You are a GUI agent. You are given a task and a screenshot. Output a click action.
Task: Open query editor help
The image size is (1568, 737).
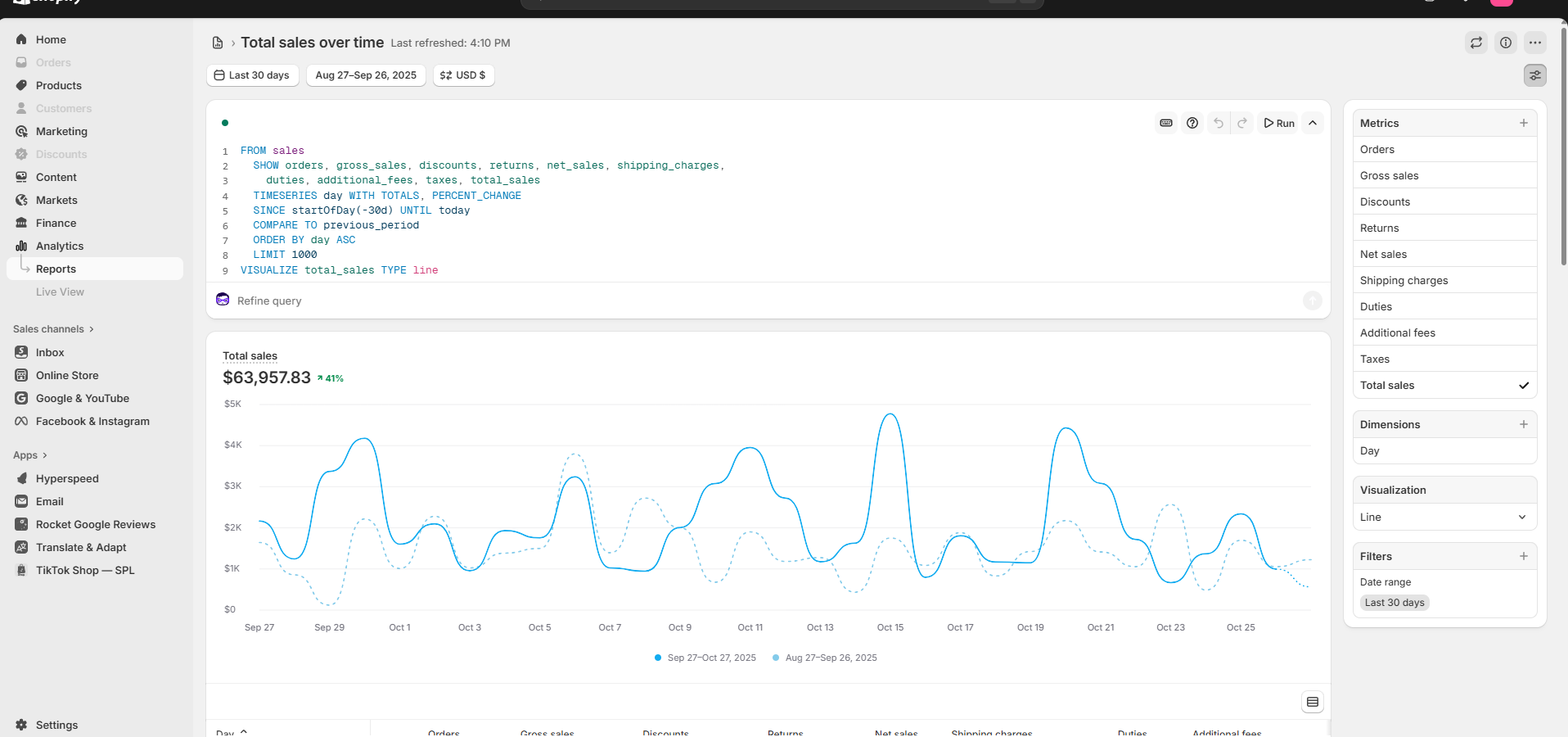tap(1192, 123)
